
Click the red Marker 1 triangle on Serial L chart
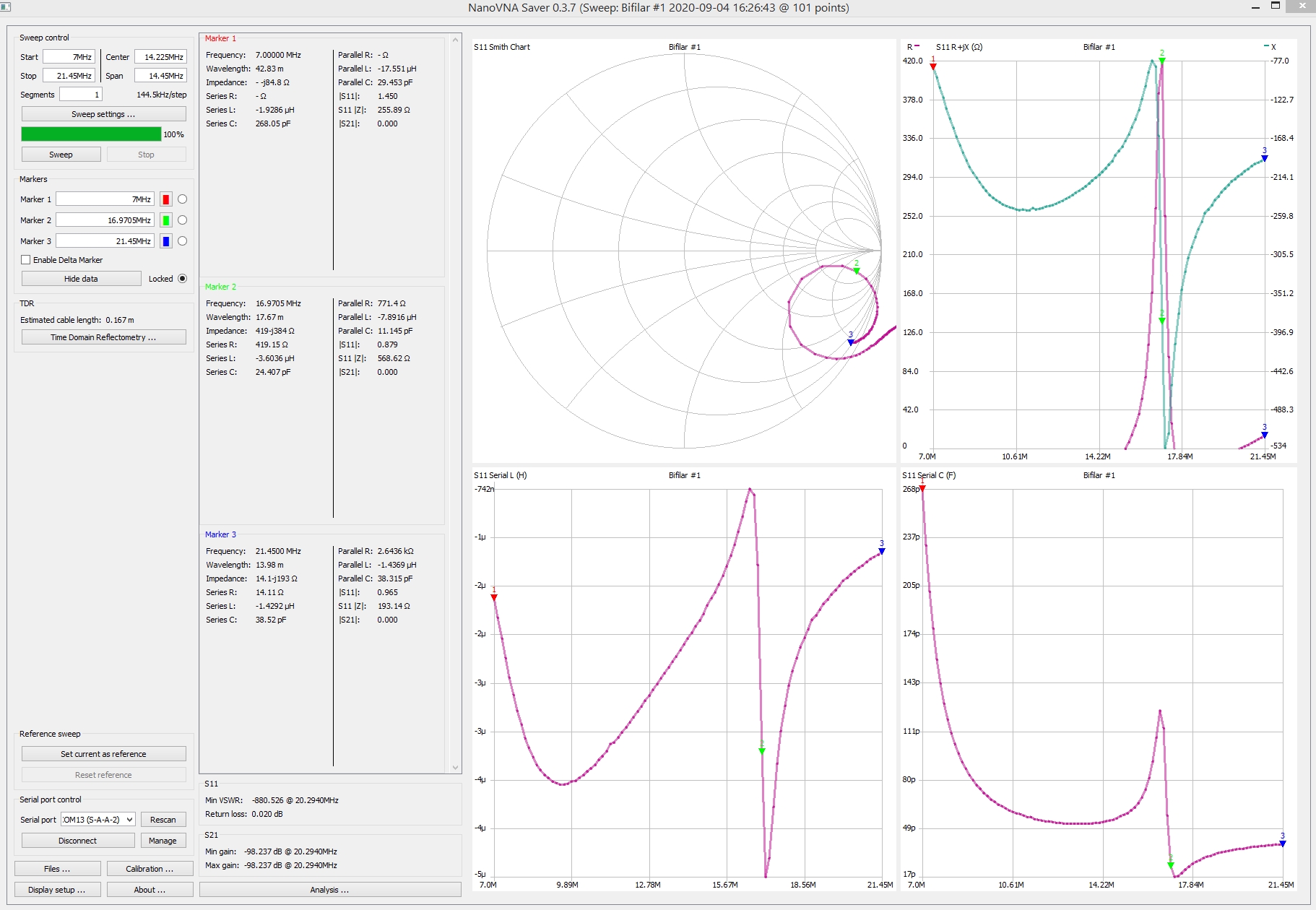pos(494,597)
